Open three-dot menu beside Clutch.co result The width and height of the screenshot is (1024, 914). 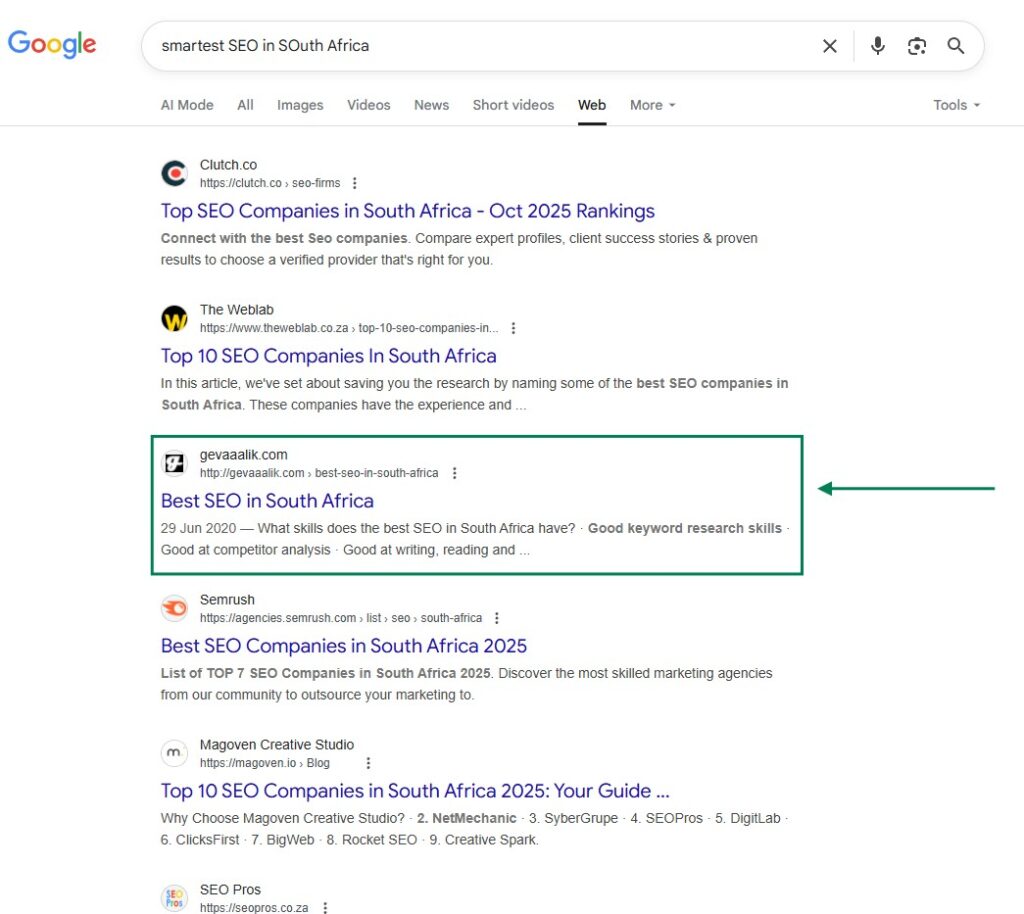[354, 183]
